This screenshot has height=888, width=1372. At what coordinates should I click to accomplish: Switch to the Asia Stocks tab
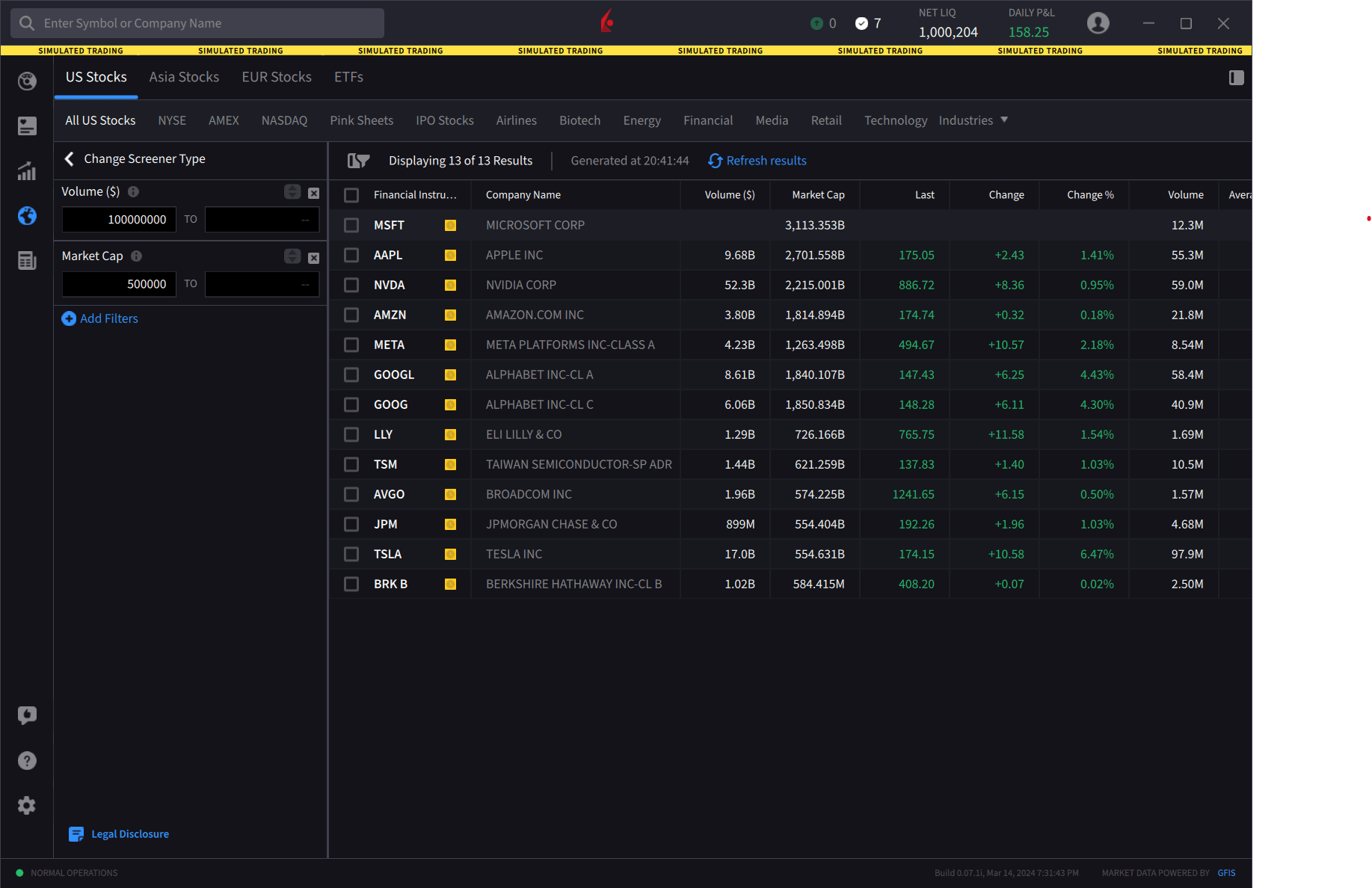click(x=184, y=77)
